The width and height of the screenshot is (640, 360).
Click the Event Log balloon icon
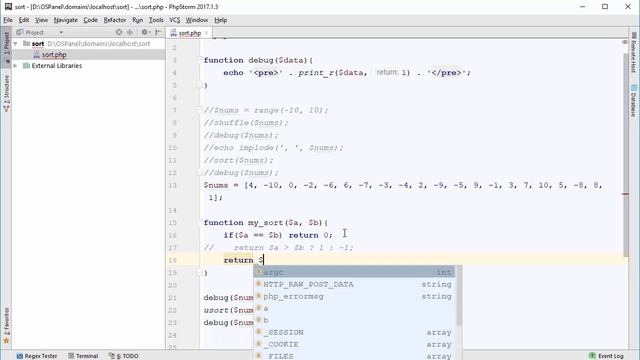point(592,356)
